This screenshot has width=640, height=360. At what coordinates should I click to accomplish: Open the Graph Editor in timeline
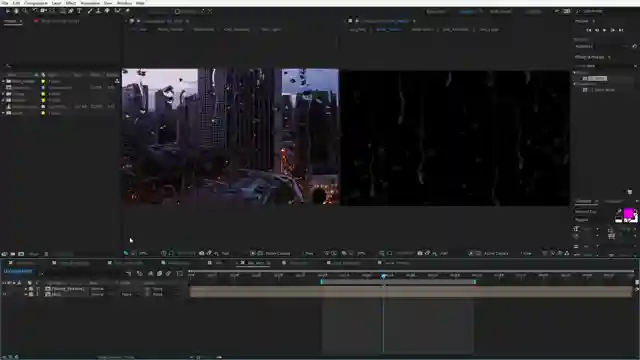[x=179, y=273]
